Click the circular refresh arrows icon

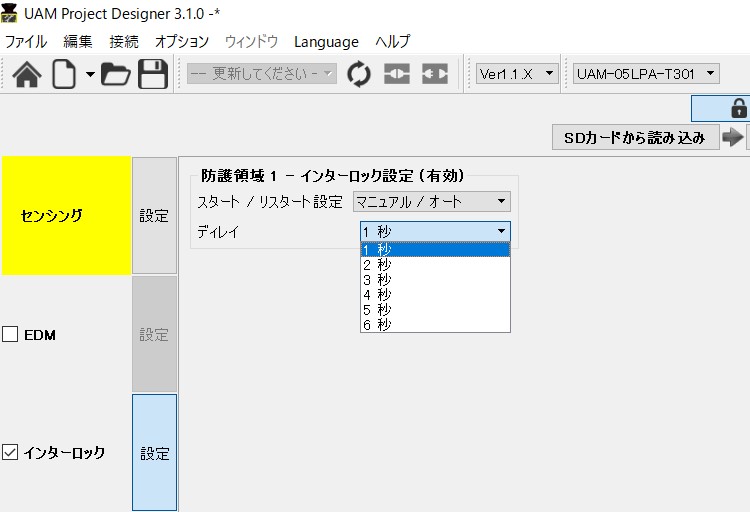click(358, 75)
